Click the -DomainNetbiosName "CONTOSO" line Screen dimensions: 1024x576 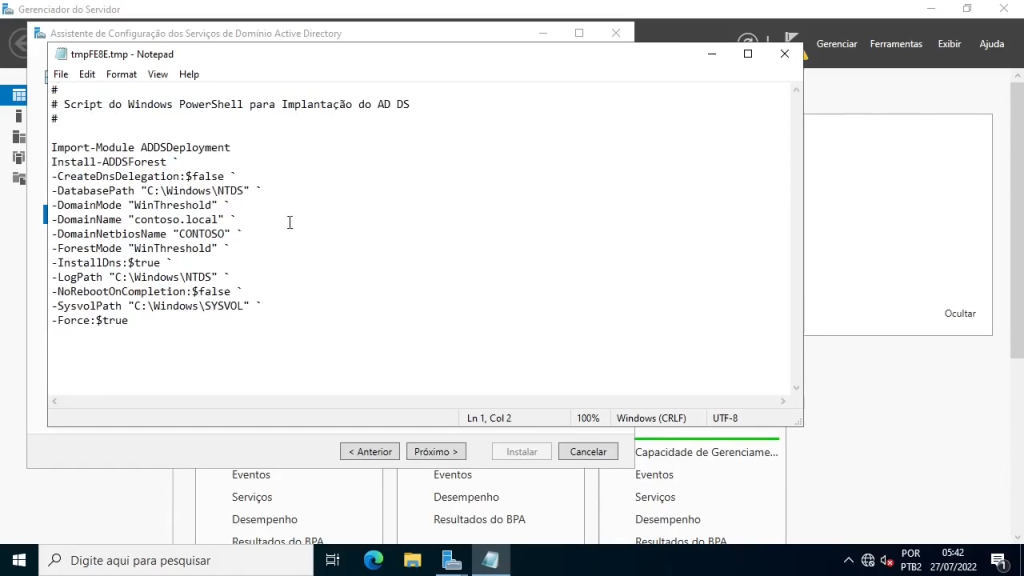[147, 234]
